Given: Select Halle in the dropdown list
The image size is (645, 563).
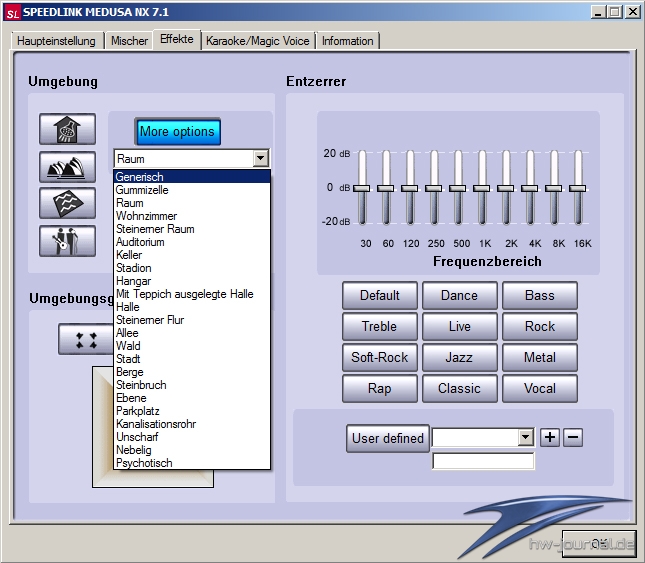Looking at the screenshot, I should click(x=192, y=307).
